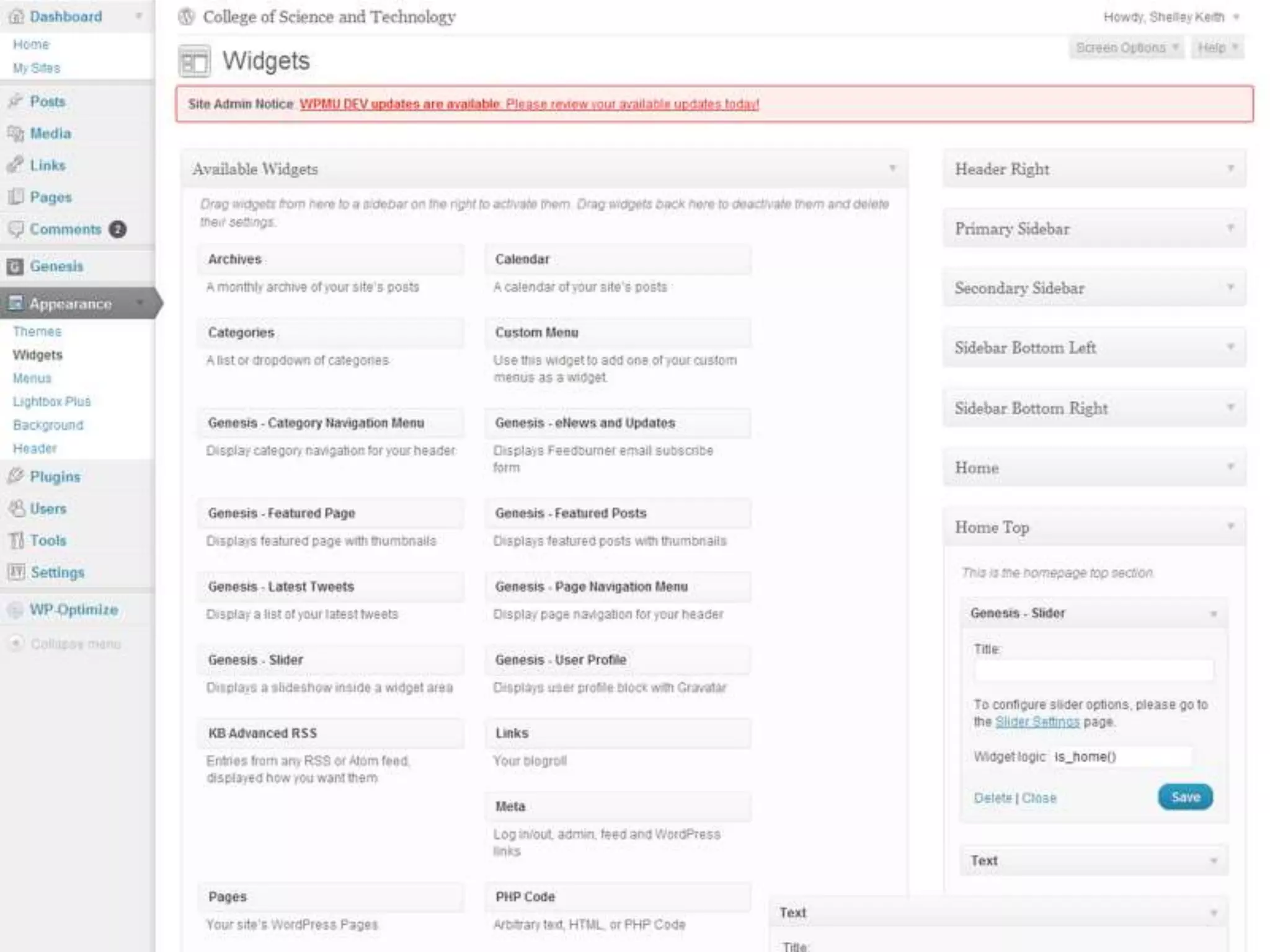The image size is (1270, 952).
Task: Open the Themes submenu item
Action: (x=37, y=332)
